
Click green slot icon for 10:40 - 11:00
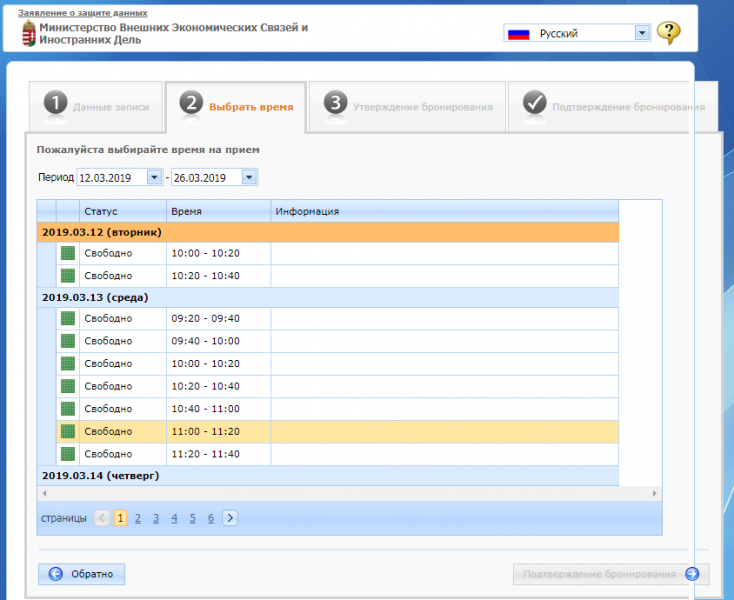(68, 408)
